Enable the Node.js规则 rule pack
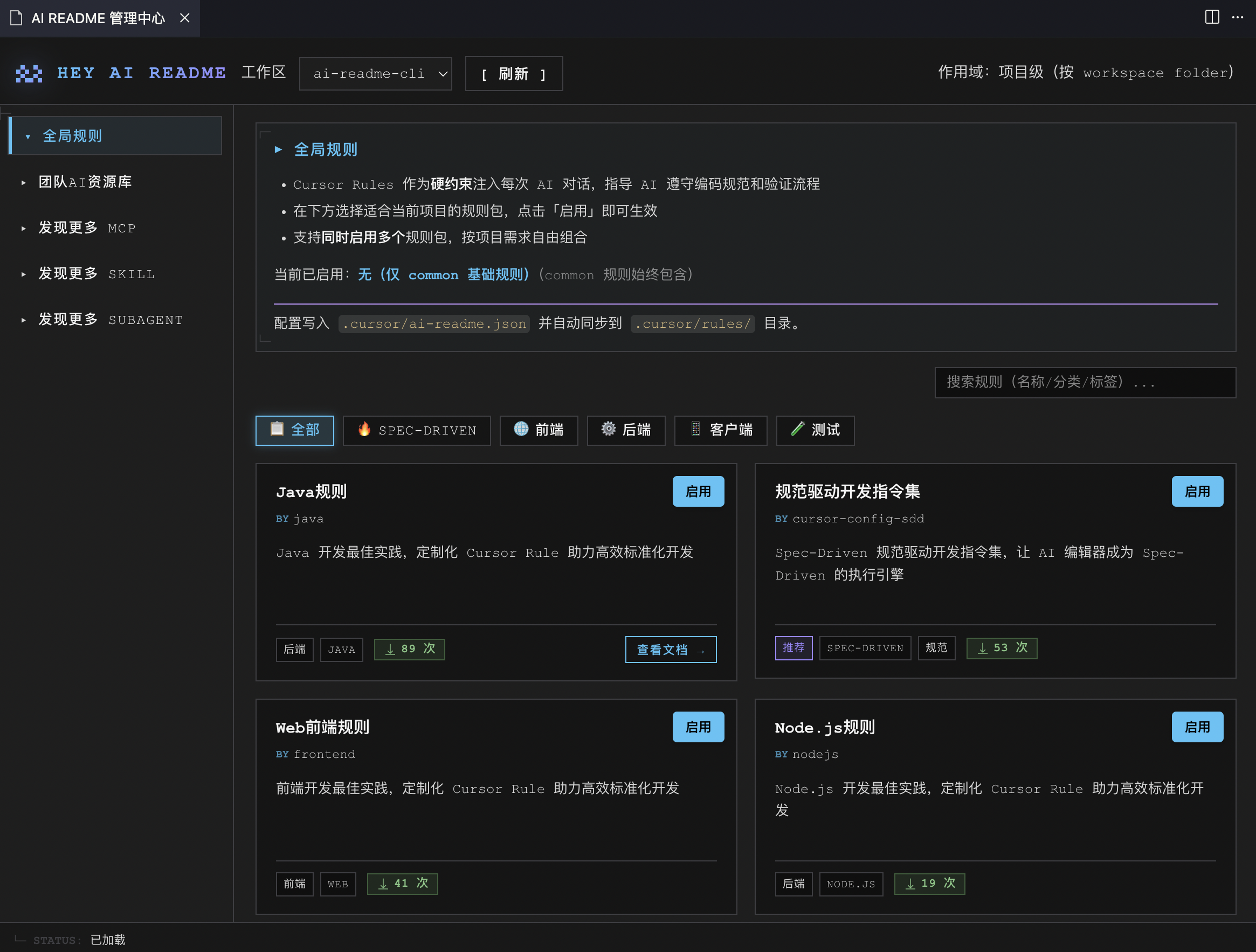The height and width of the screenshot is (952, 1256). click(x=1198, y=727)
